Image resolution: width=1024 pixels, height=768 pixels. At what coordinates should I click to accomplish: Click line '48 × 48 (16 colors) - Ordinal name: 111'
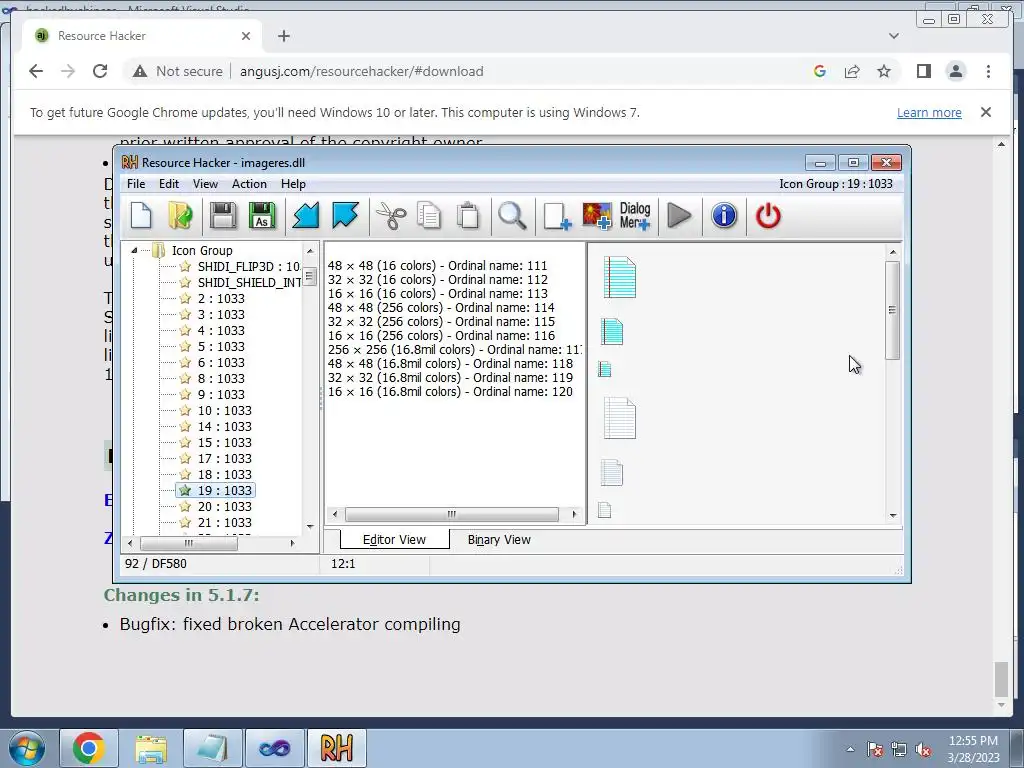(437, 265)
